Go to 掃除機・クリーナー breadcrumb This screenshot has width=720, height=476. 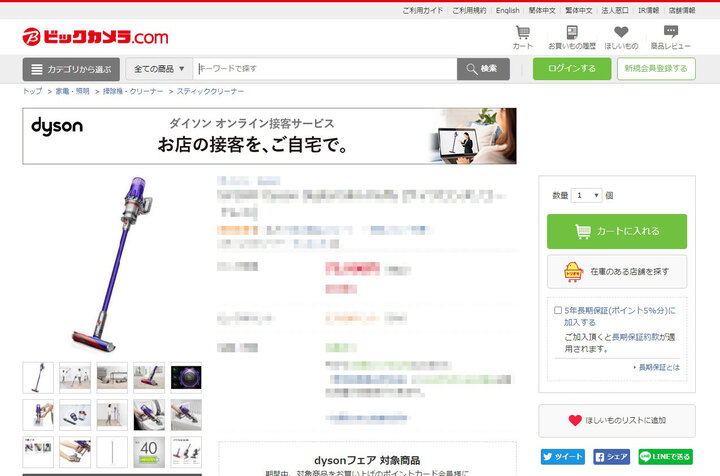tap(133, 91)
